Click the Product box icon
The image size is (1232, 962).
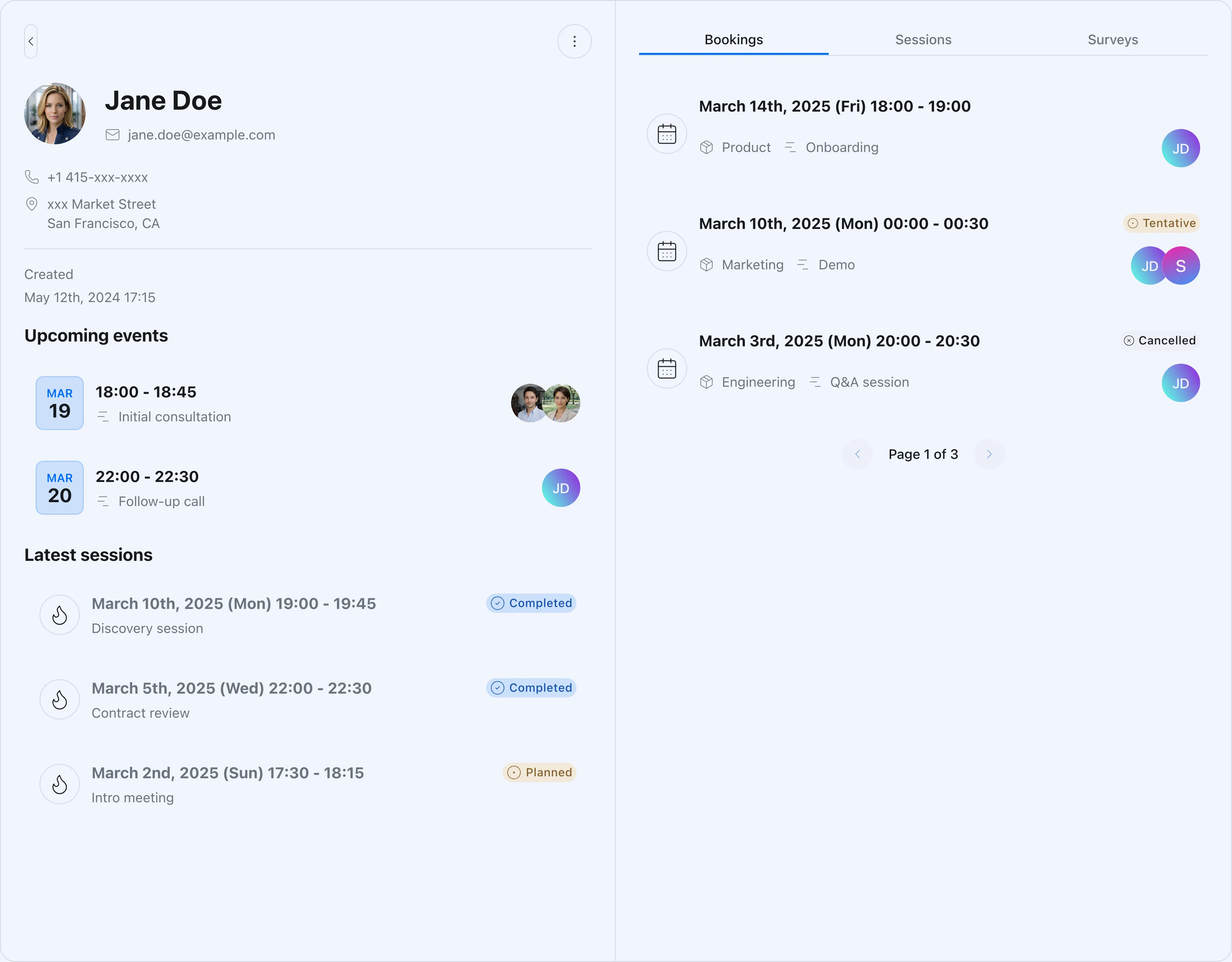pyautogui.click(x=706, y=147)
